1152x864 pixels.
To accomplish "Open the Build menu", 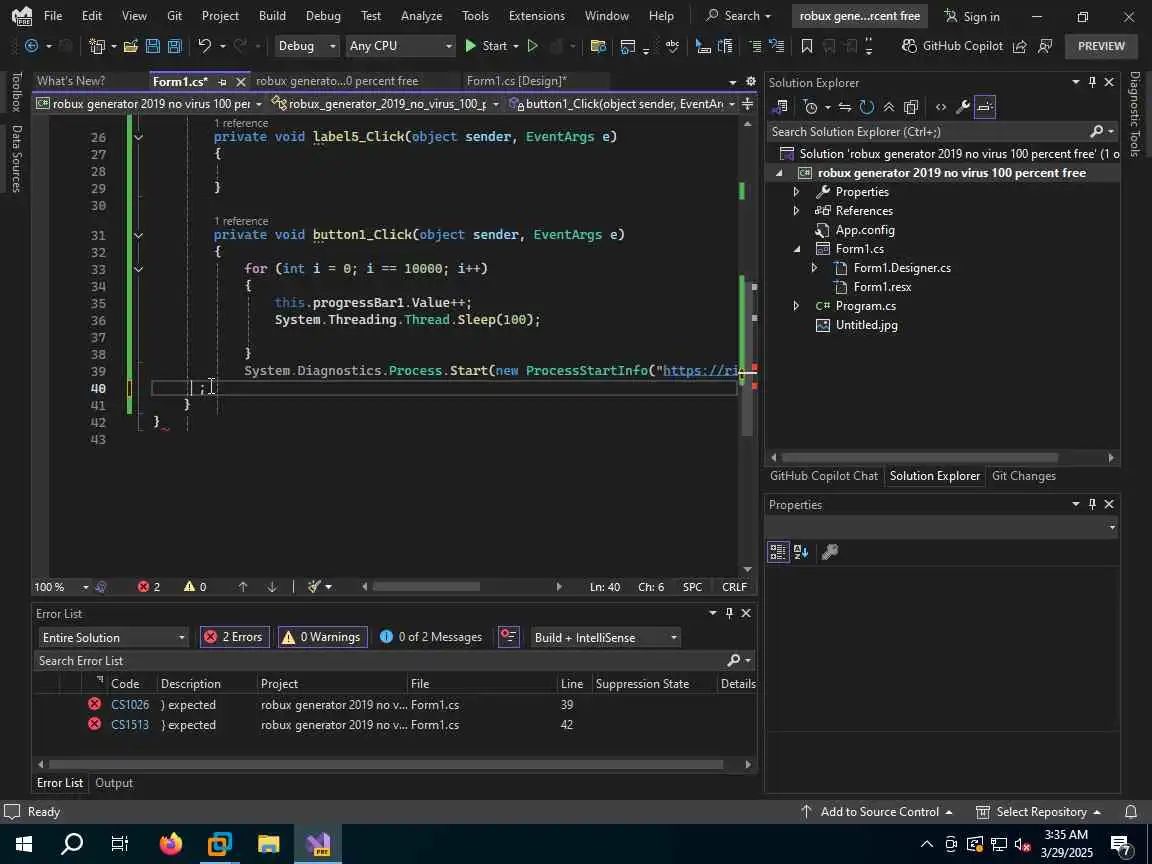I will (272, 15).
